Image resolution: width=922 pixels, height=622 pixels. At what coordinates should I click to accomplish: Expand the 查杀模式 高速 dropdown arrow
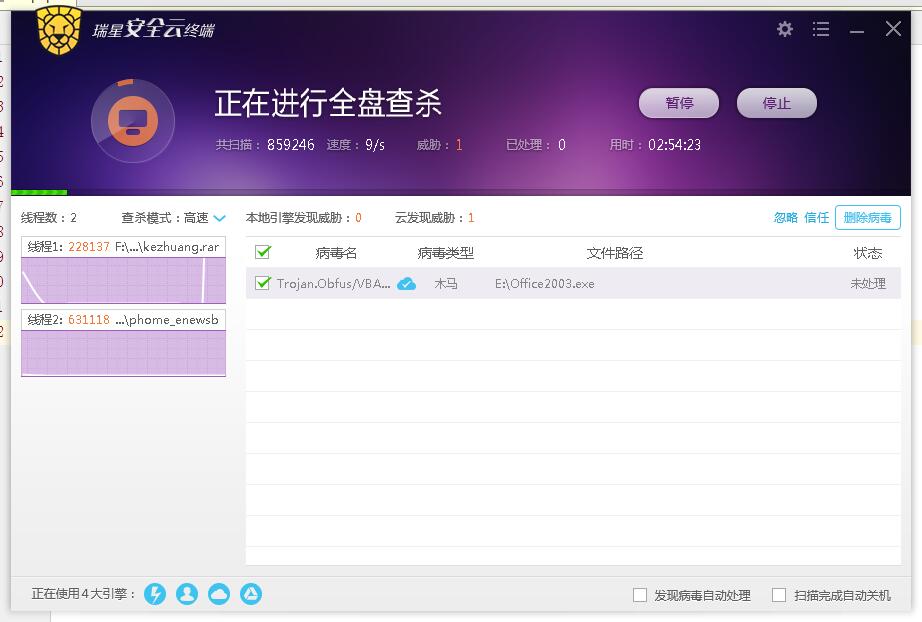(219, 218)
